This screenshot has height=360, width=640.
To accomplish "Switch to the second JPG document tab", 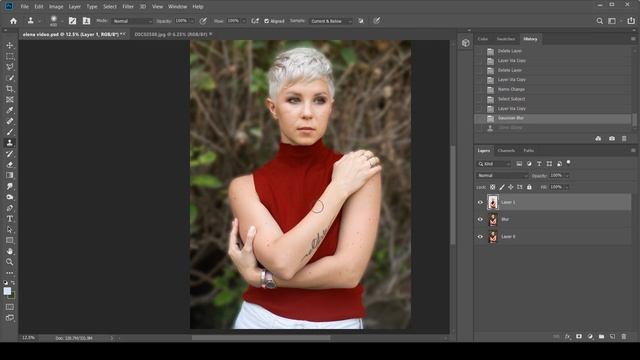I will (171, 34).
